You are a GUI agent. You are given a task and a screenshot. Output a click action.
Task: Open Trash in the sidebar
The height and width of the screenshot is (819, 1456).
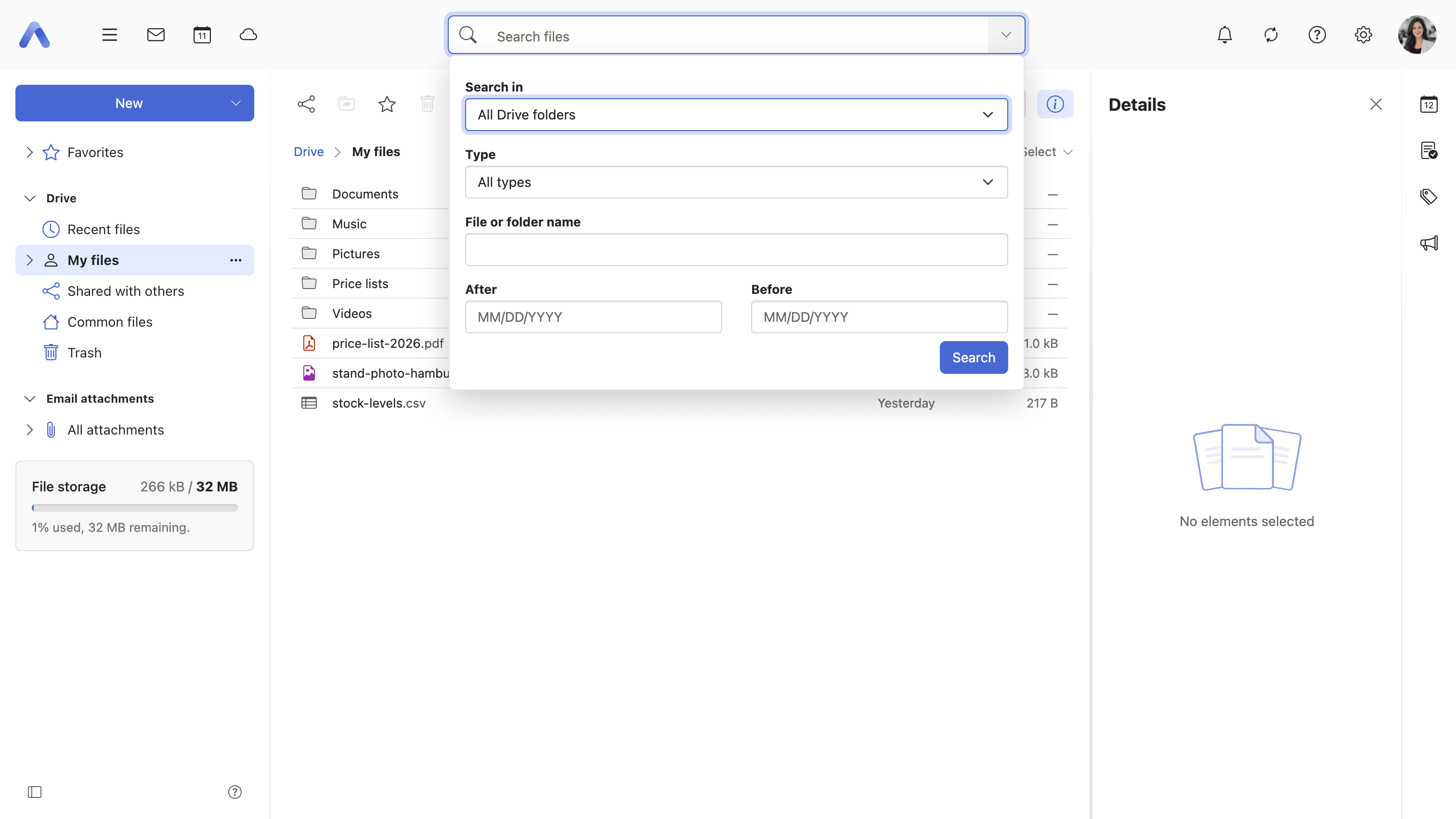pyautogui.click(x=84, y=353)
